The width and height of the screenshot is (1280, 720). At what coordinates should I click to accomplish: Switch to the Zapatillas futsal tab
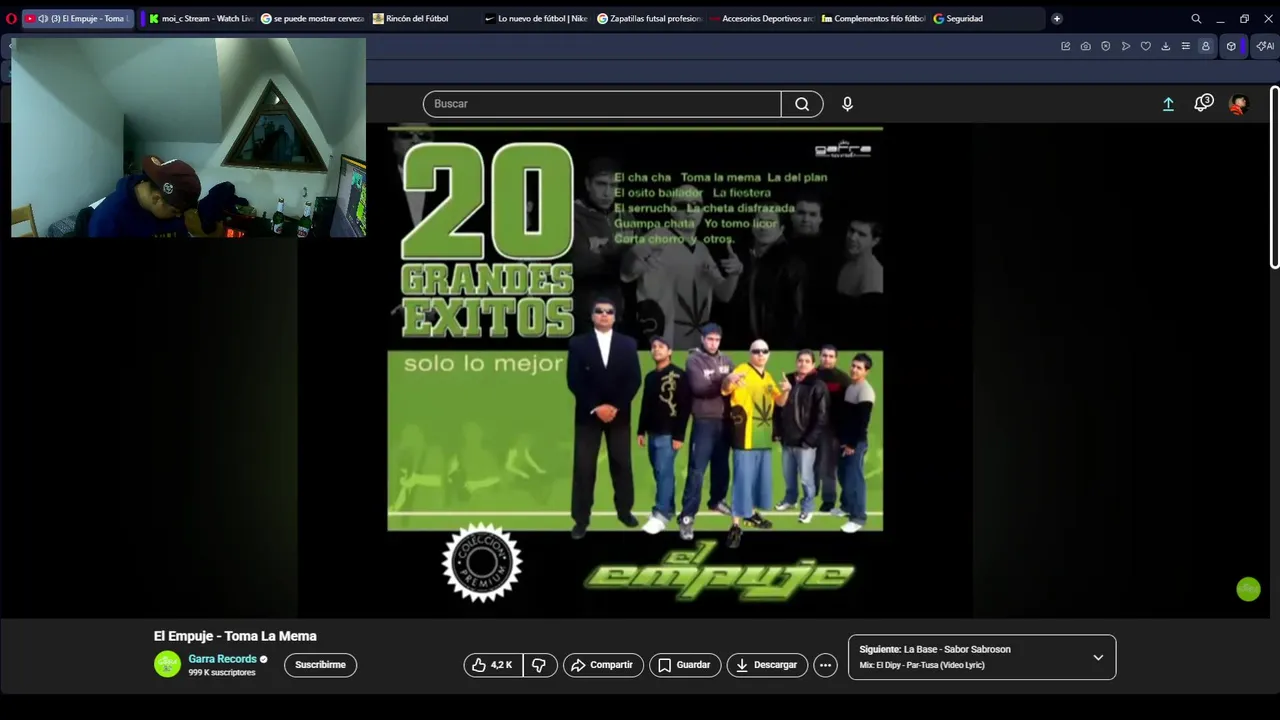click(648, 18)
